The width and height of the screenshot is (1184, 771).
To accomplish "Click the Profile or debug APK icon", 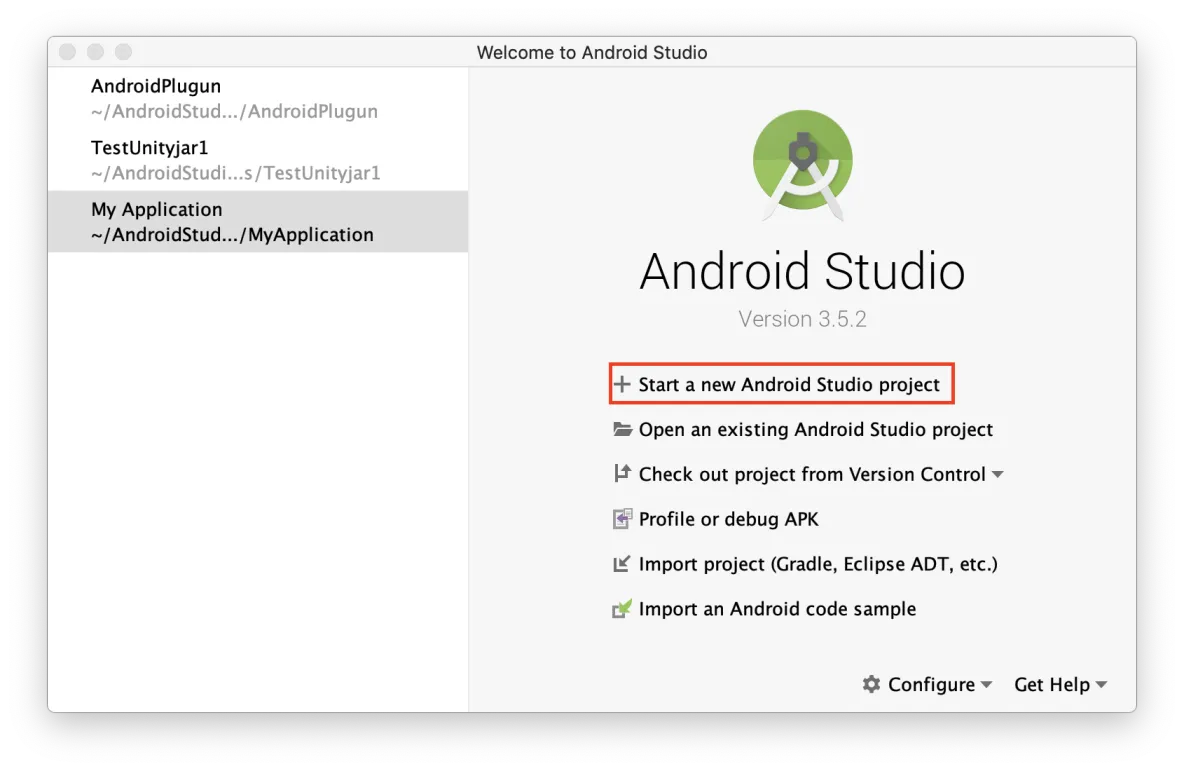I will pos(621,519).
